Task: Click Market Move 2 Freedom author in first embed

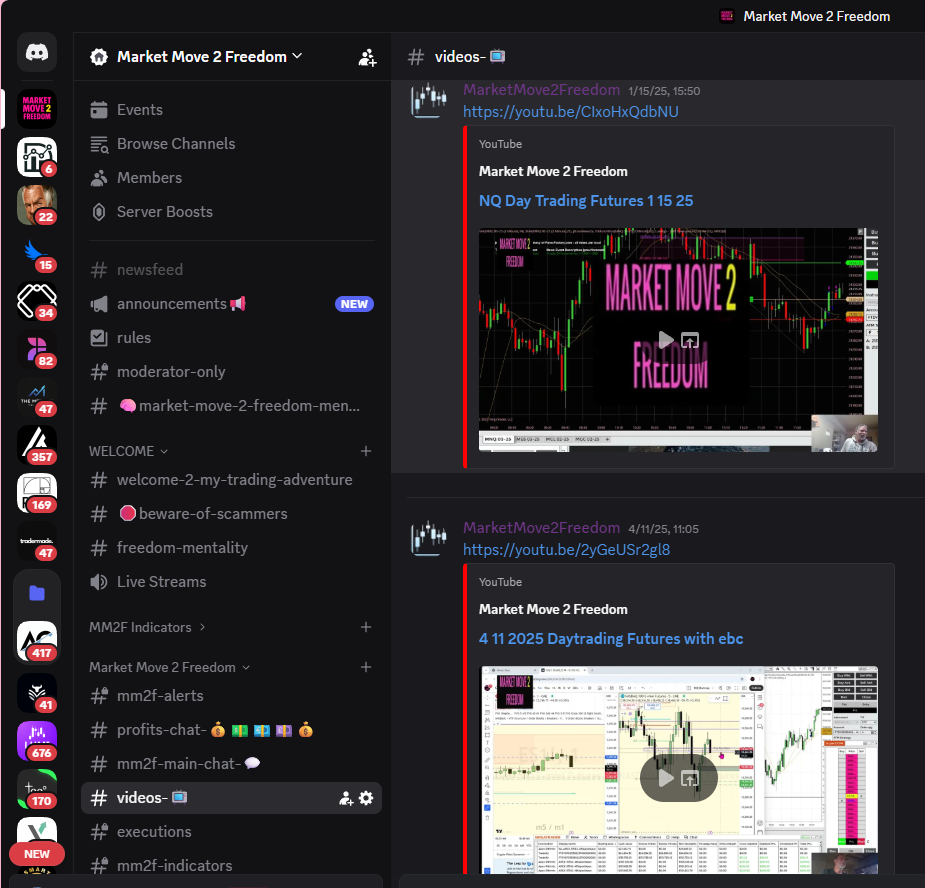Action: click(553, 172)
